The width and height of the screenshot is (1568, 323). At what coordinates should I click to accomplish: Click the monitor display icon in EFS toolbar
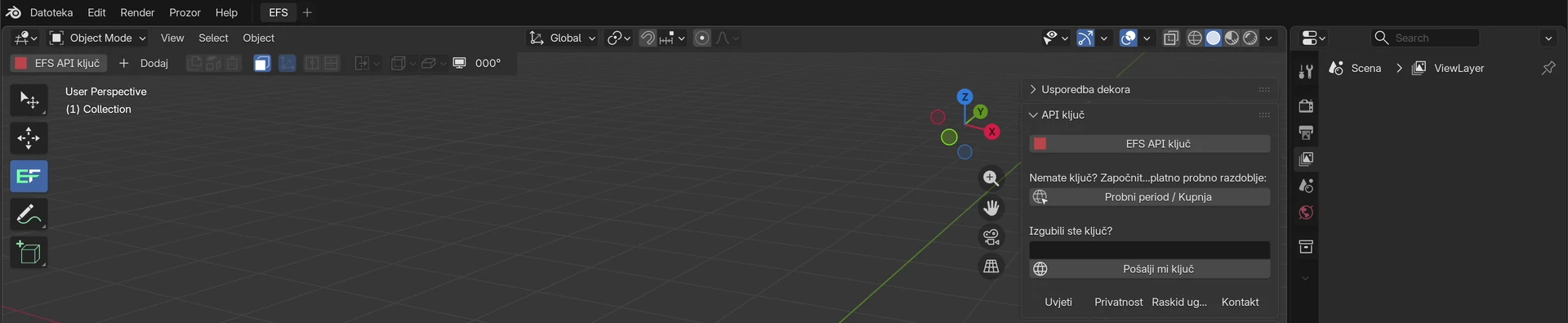click(x=460, y=63)
